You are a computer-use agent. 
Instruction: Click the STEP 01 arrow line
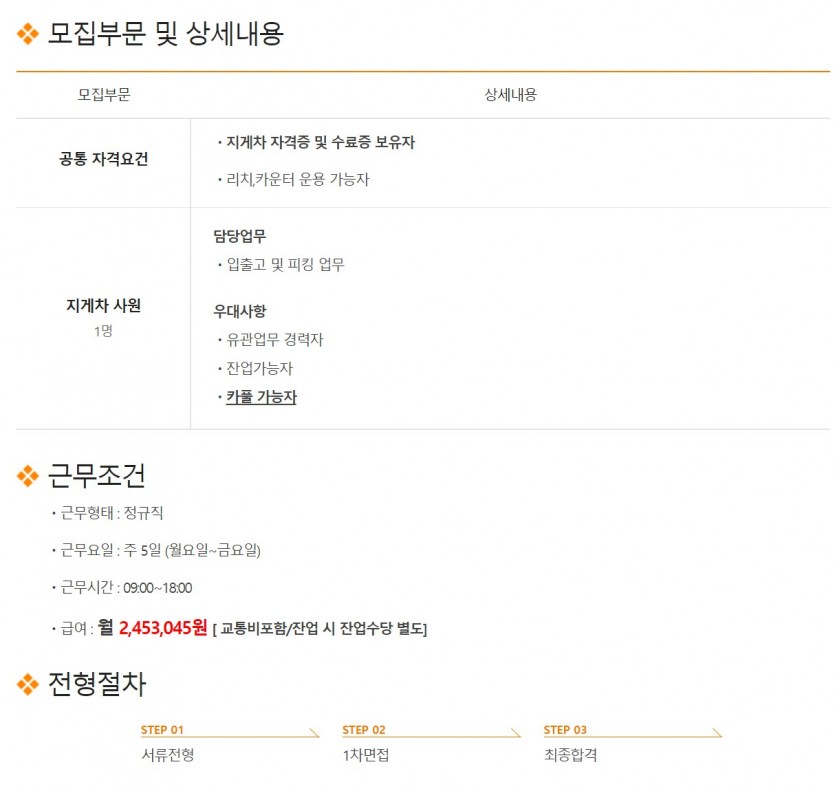click(230, 733)
